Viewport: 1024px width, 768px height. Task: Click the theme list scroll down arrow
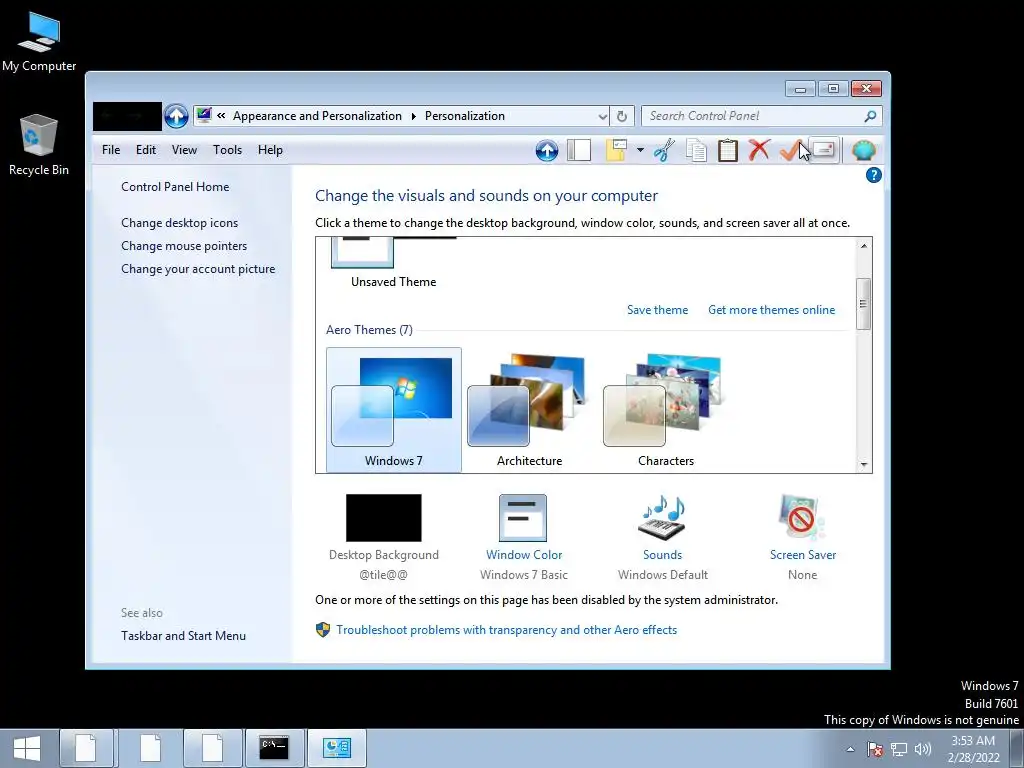[863, 464]
